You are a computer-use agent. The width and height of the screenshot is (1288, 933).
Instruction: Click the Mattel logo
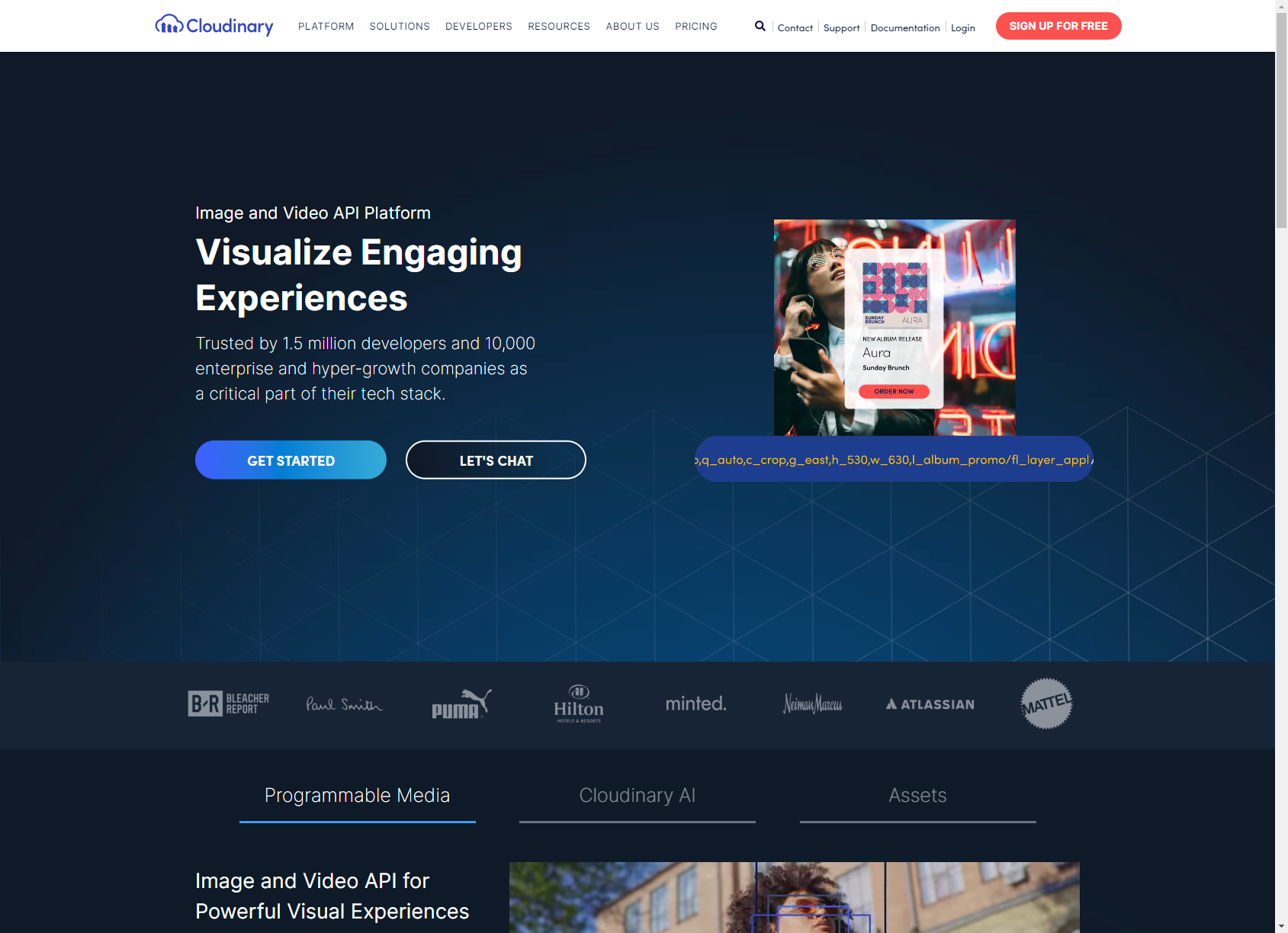coord(1047,704)
